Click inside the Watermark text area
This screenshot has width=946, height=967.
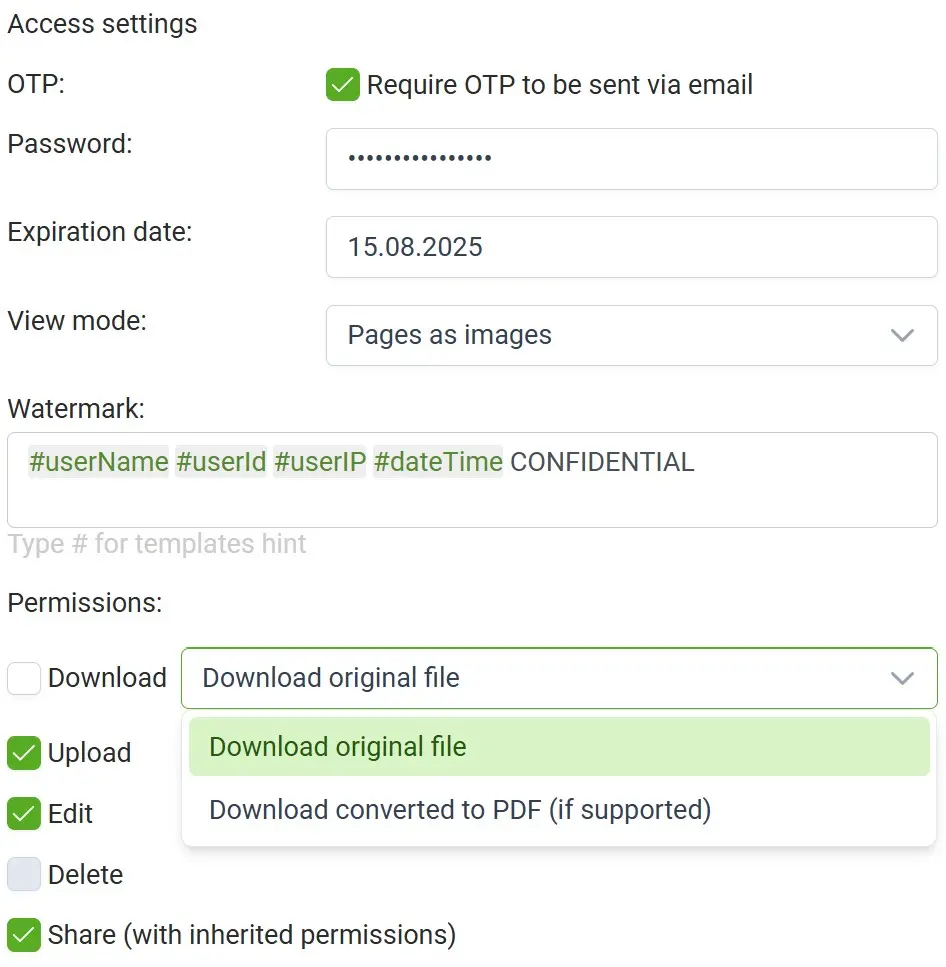click(470, 500)
